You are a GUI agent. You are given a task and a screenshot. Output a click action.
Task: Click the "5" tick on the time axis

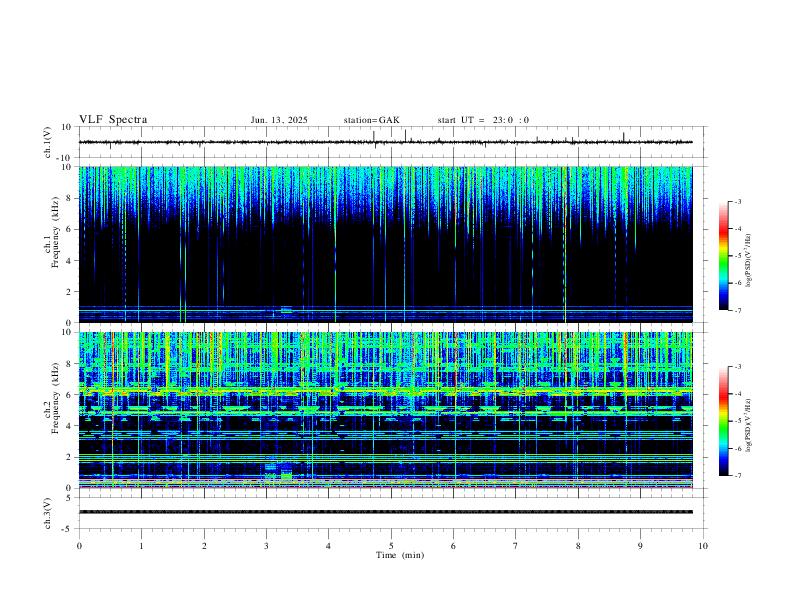pyautogui.click(x=391, y=546)
